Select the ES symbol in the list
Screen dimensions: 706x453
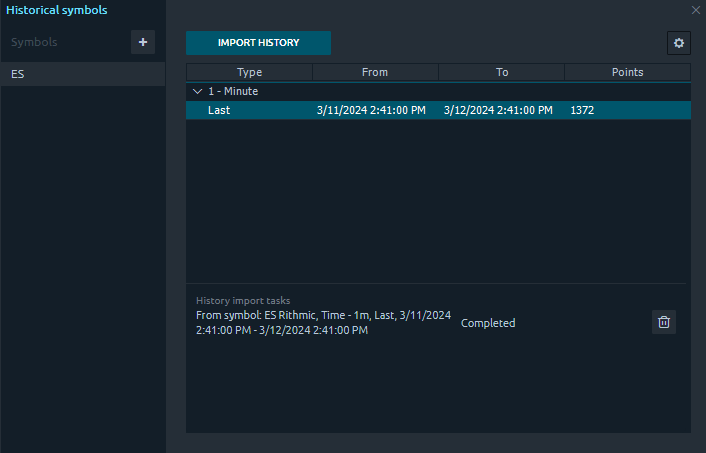pyautogui.click(x=82, y=74)
